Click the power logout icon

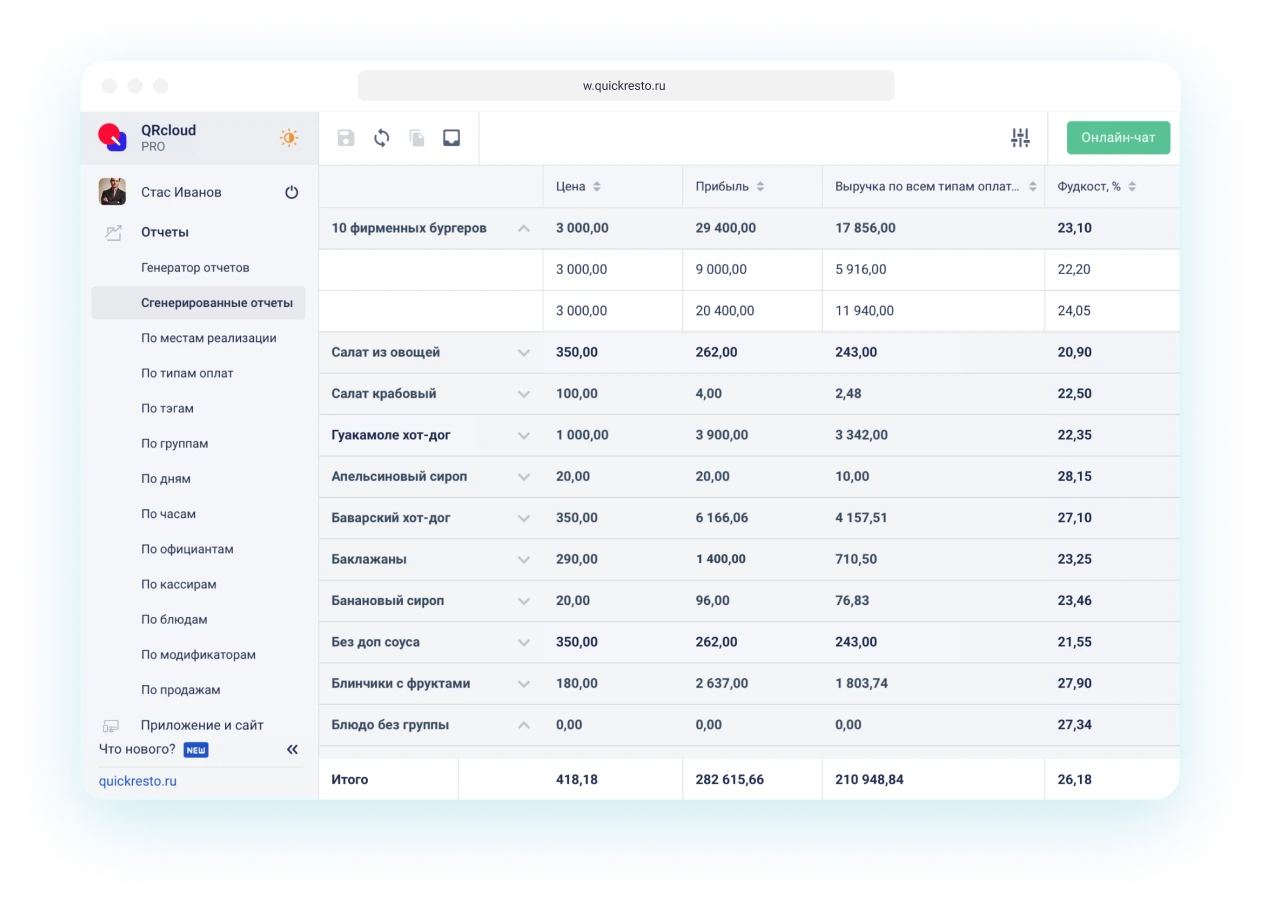(x=292, y=192)
